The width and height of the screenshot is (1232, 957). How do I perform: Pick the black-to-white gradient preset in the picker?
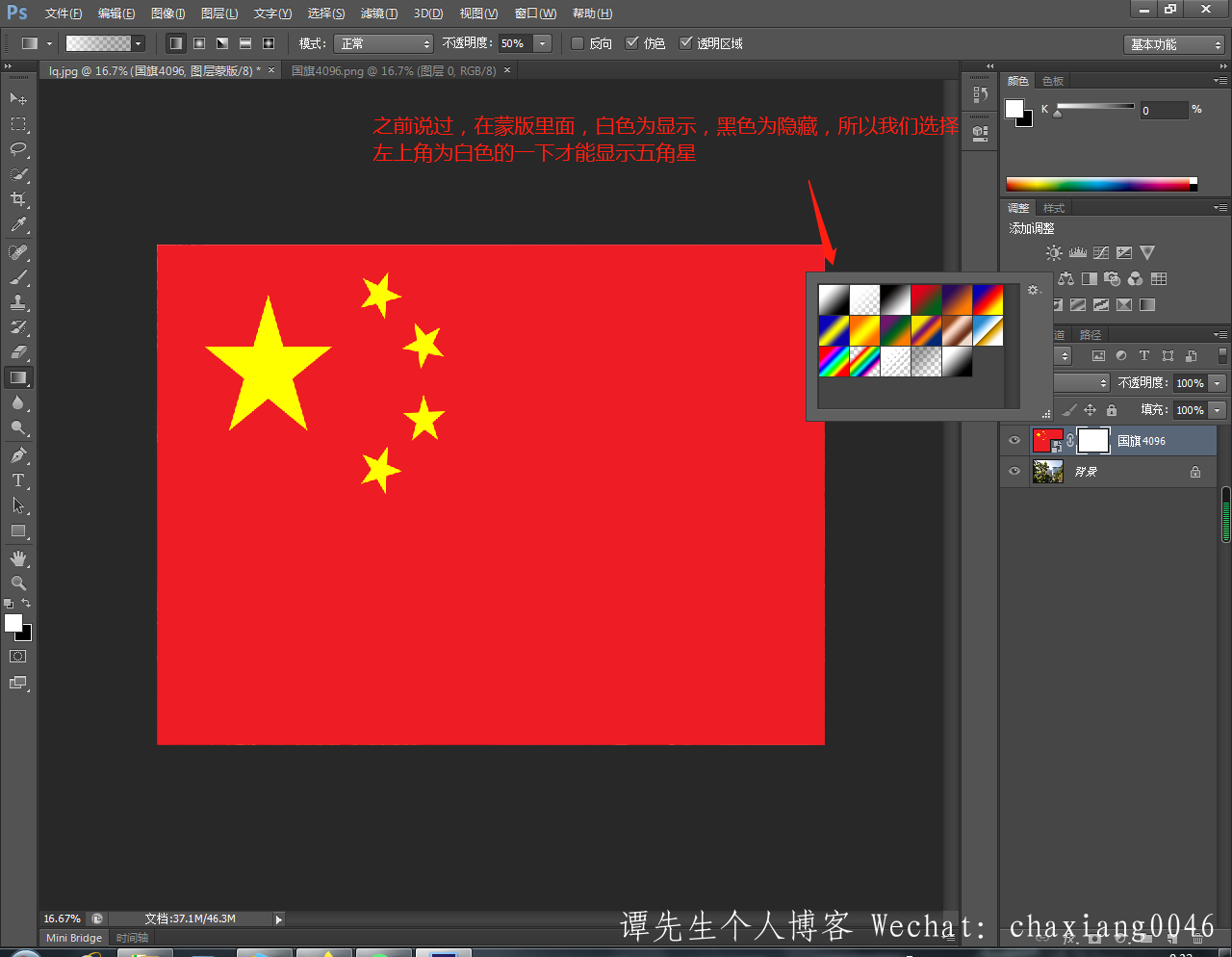[895, 299]
